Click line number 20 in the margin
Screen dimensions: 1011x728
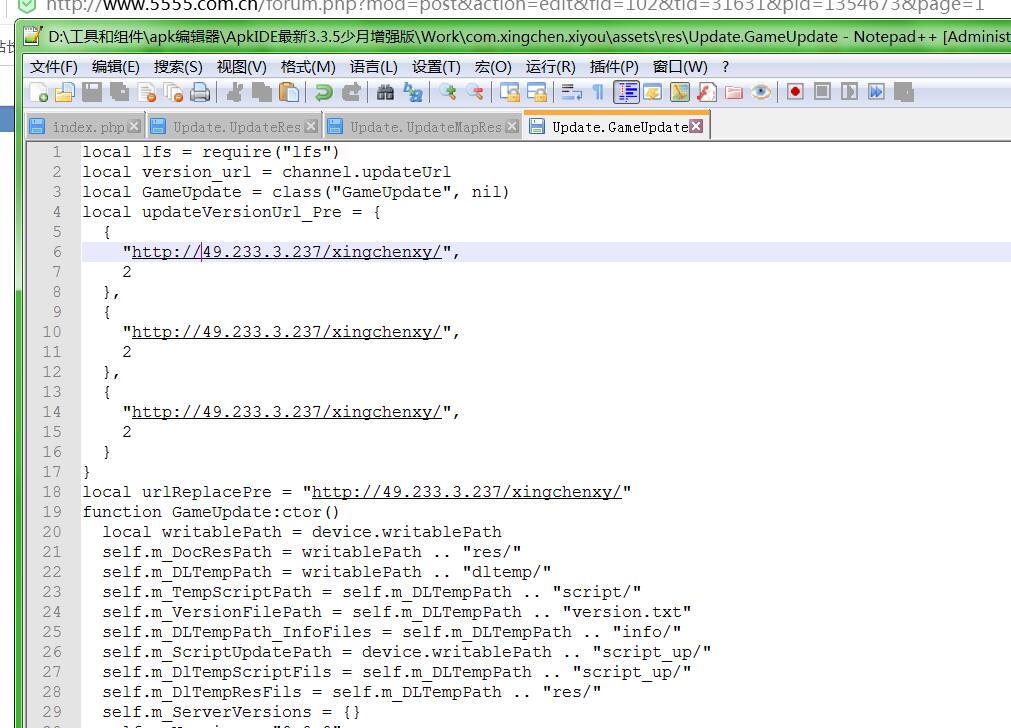pos(51,532)
